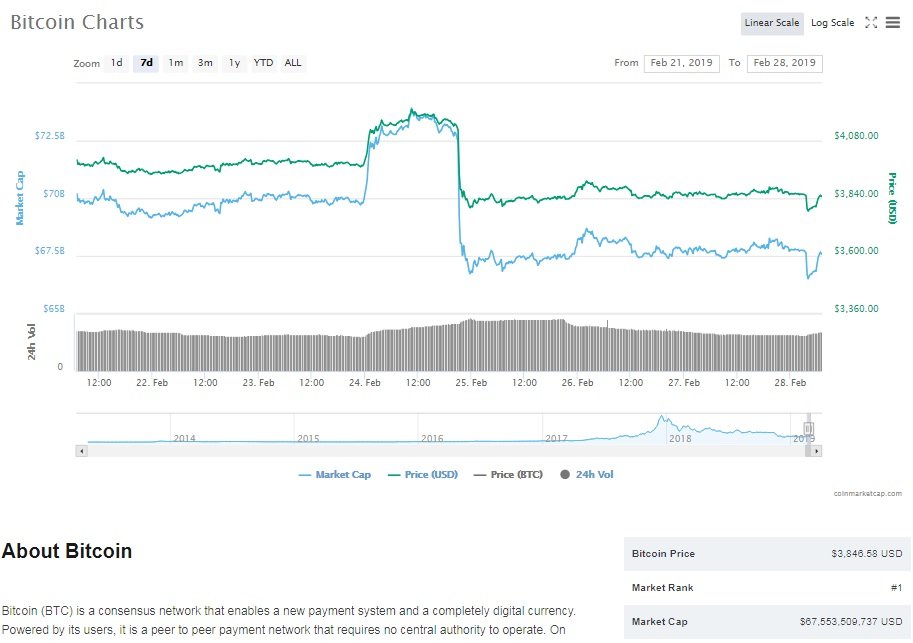913x643 pixels.
Task: Toggle 24h Vol series in legend
Action: point(587,475)
